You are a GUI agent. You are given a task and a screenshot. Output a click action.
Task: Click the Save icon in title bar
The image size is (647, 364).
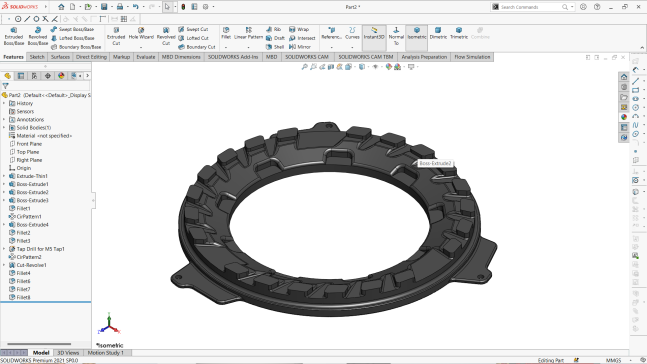coord(104,7)
